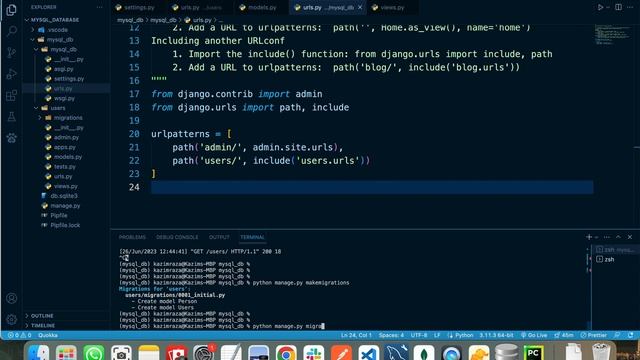Click errors and warnings count in status bar

[19, 335]
